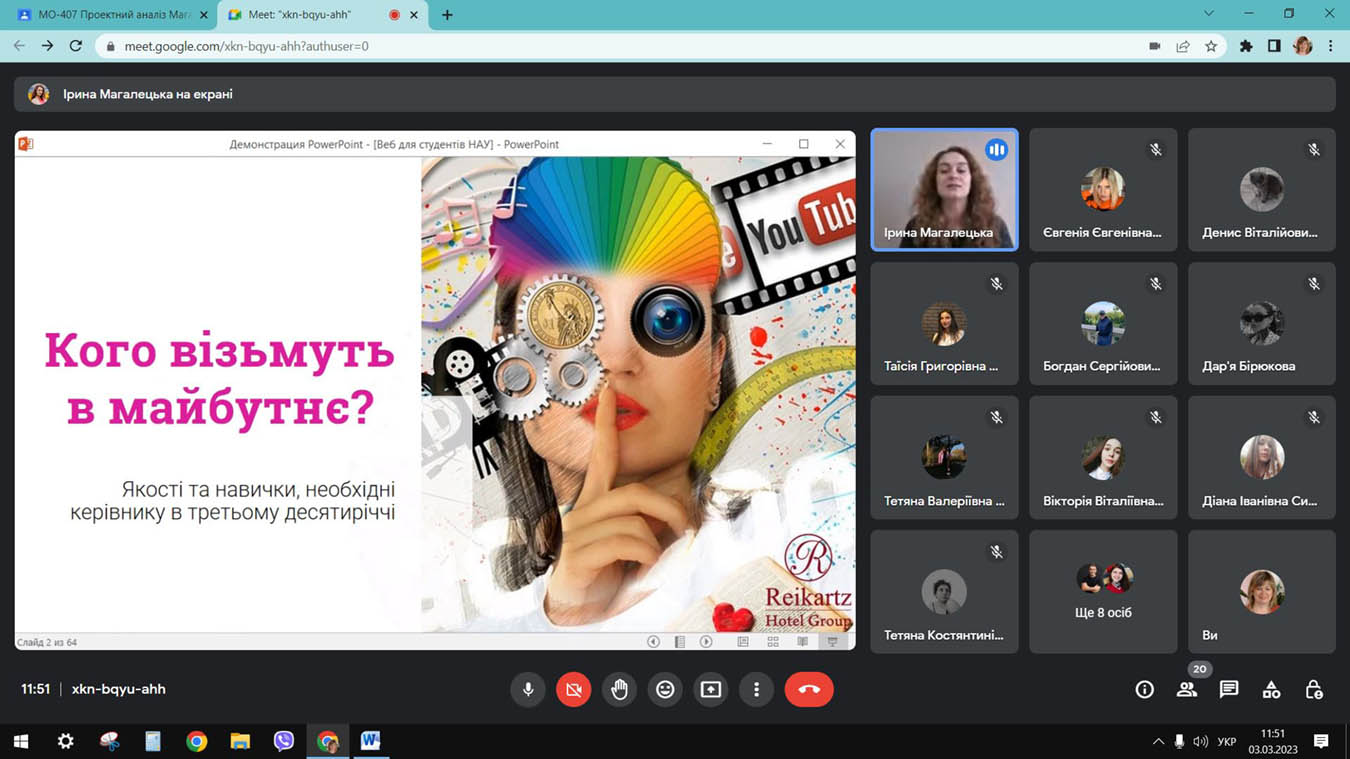Turn on the camera with red video button

(573, 689)
